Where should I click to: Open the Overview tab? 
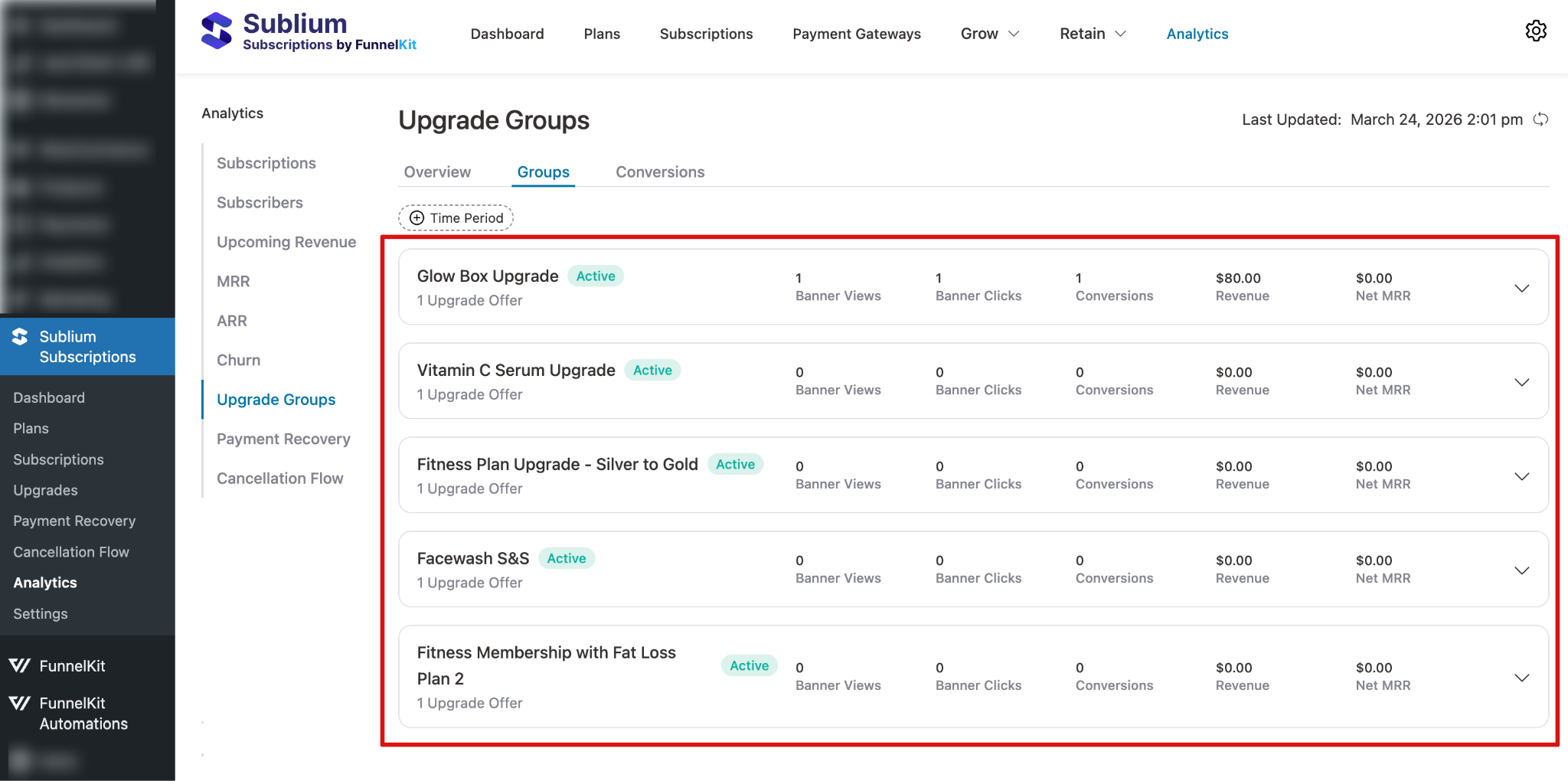coord(436,172)
